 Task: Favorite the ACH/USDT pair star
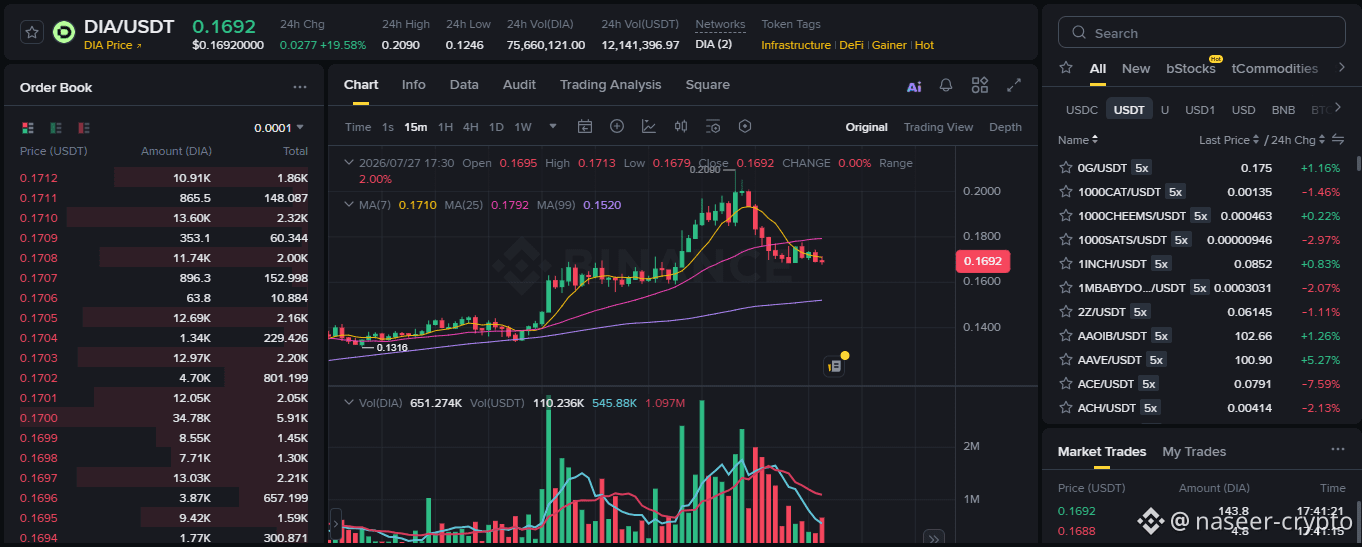click(x=1066, y=408)
